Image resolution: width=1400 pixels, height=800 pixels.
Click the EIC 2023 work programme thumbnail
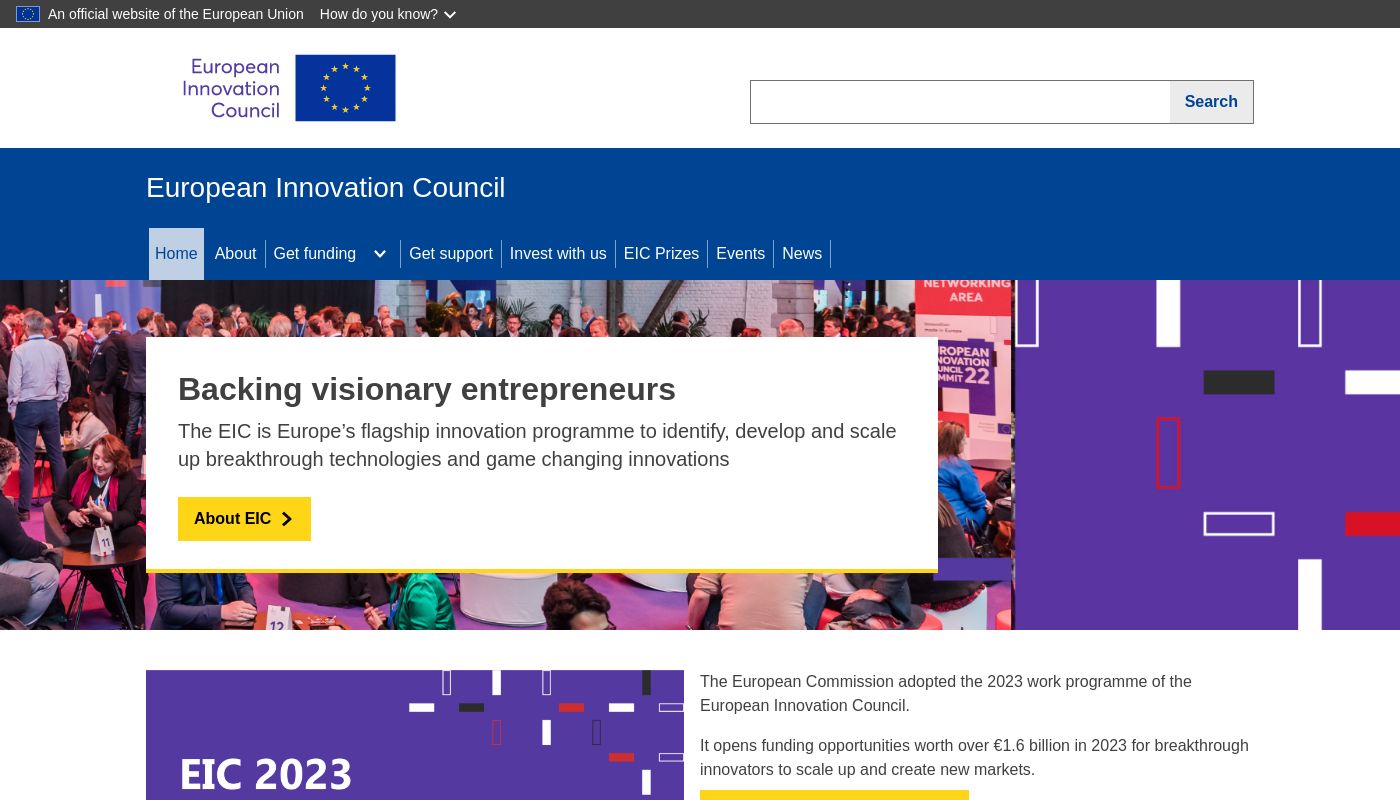[x=415, y=735]
